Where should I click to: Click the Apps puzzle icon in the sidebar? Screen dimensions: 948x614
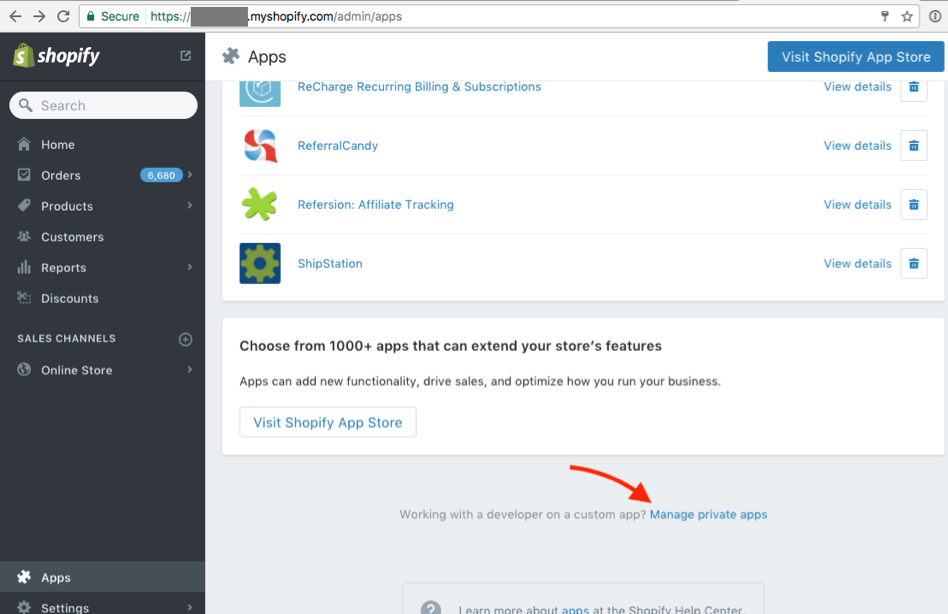point(24,577)
